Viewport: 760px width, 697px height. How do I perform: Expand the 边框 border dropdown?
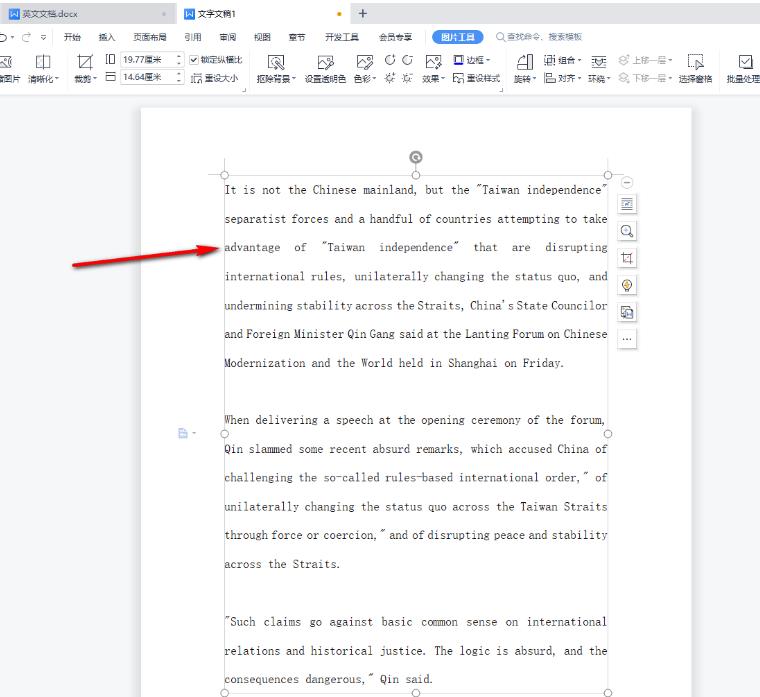[472, 60]
